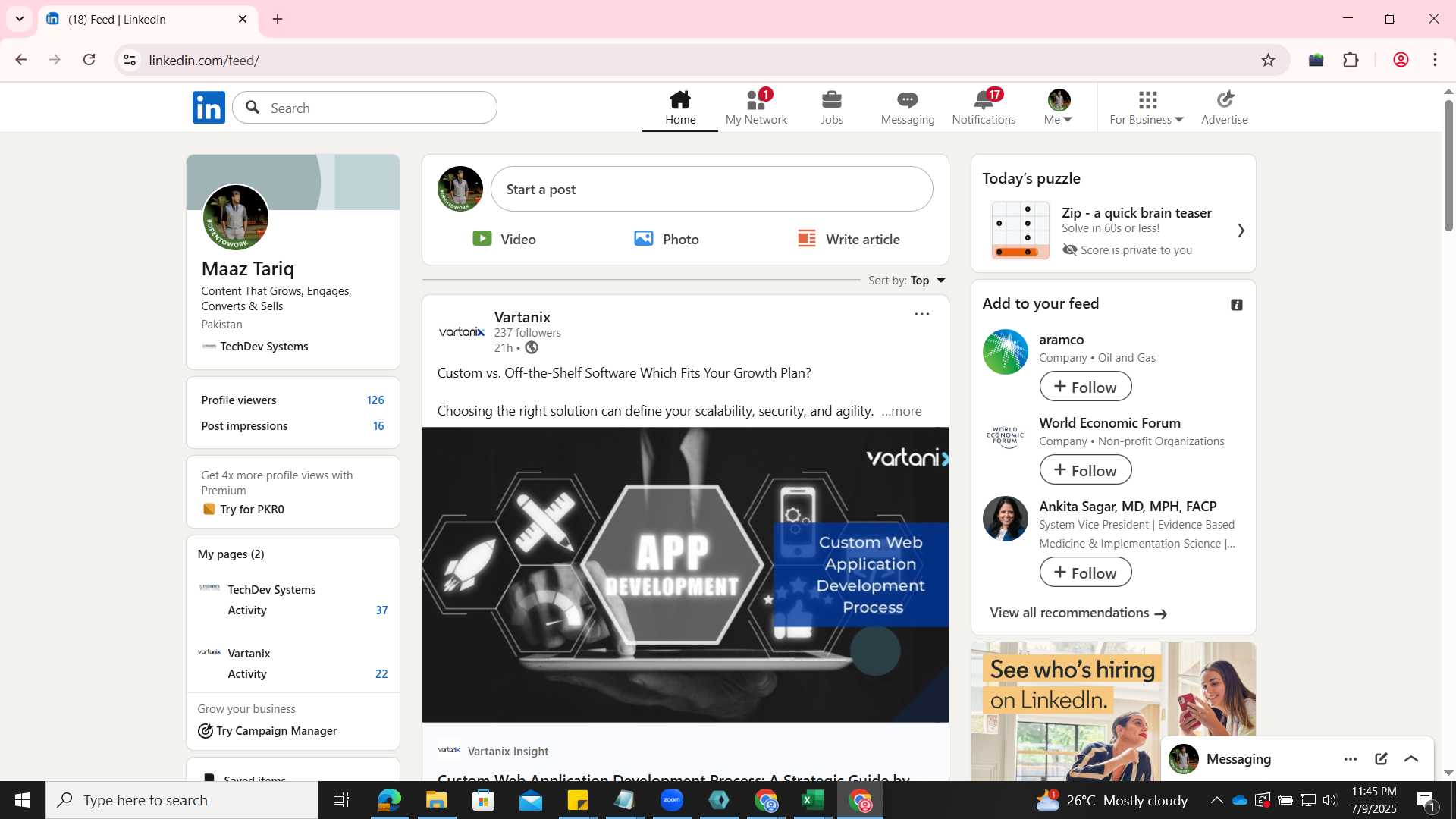This screenshot has width=1456, height=819.
Task: Open Chrome profile icon
Action: (x=1401, y=60)
